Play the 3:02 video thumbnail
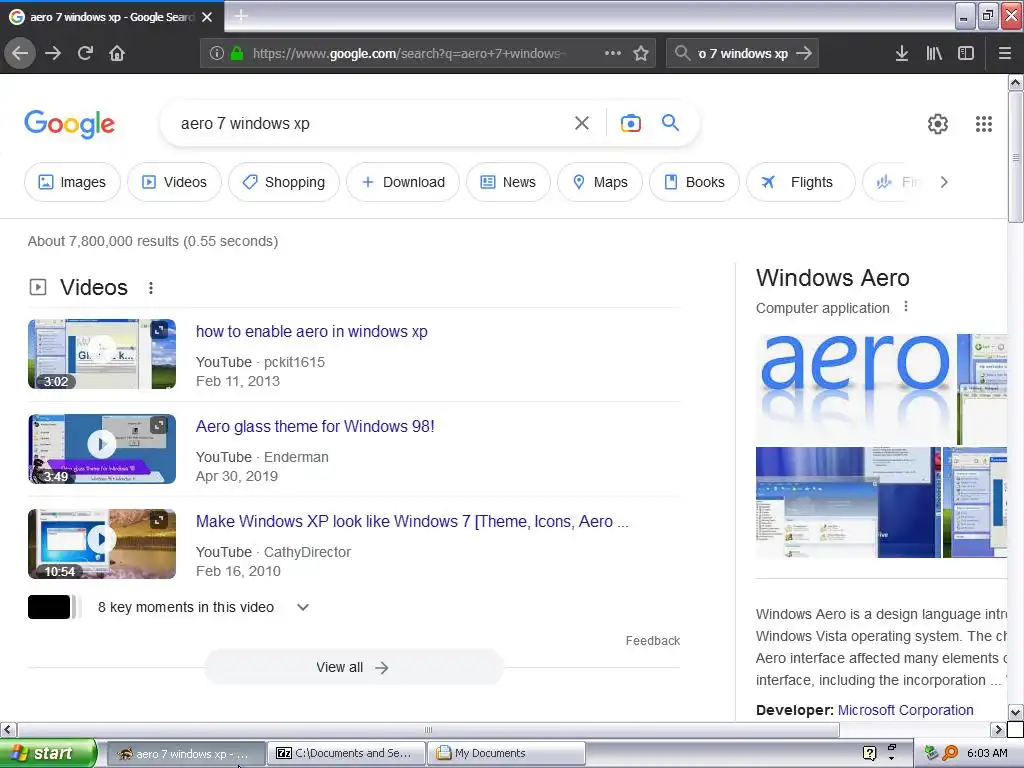The height and width of the screenshot is (768, 1024). point(102,354)
